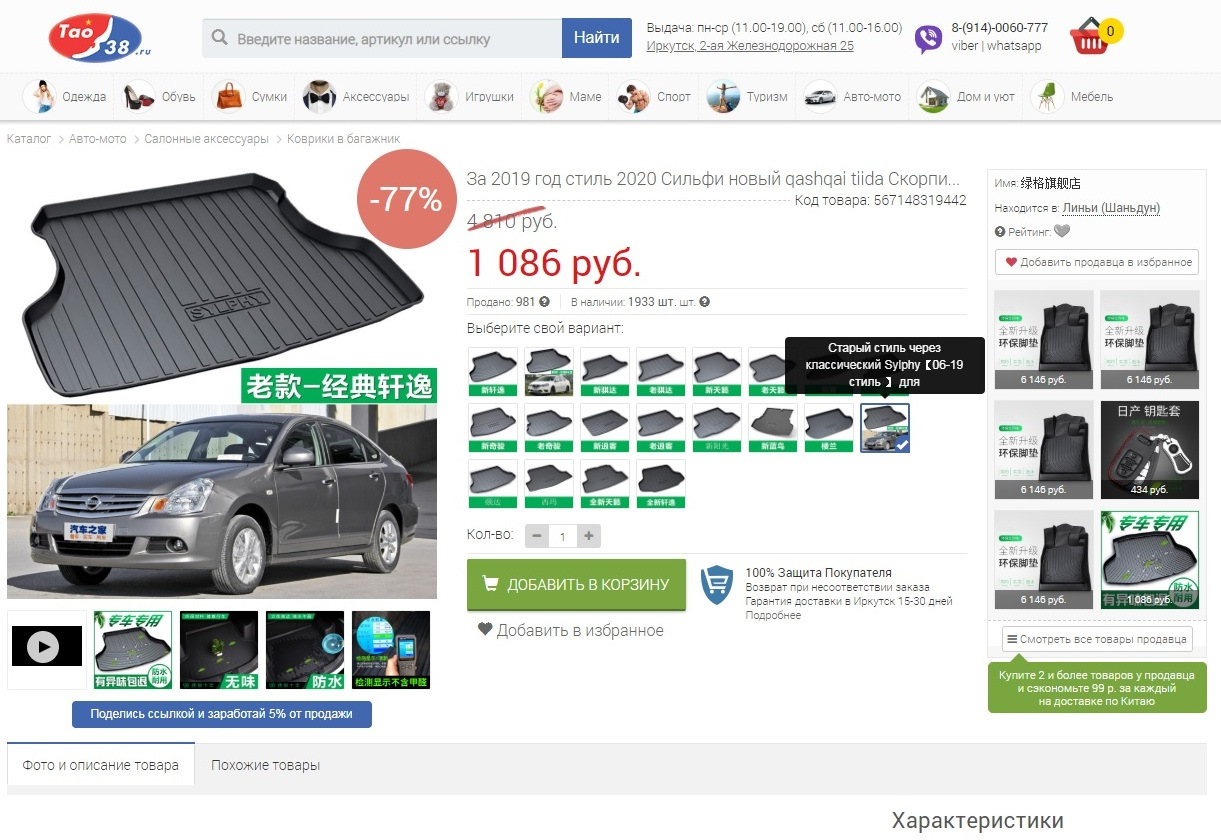Click the Спорт category icon
The image size is (1221, 840).
(634, 97)
